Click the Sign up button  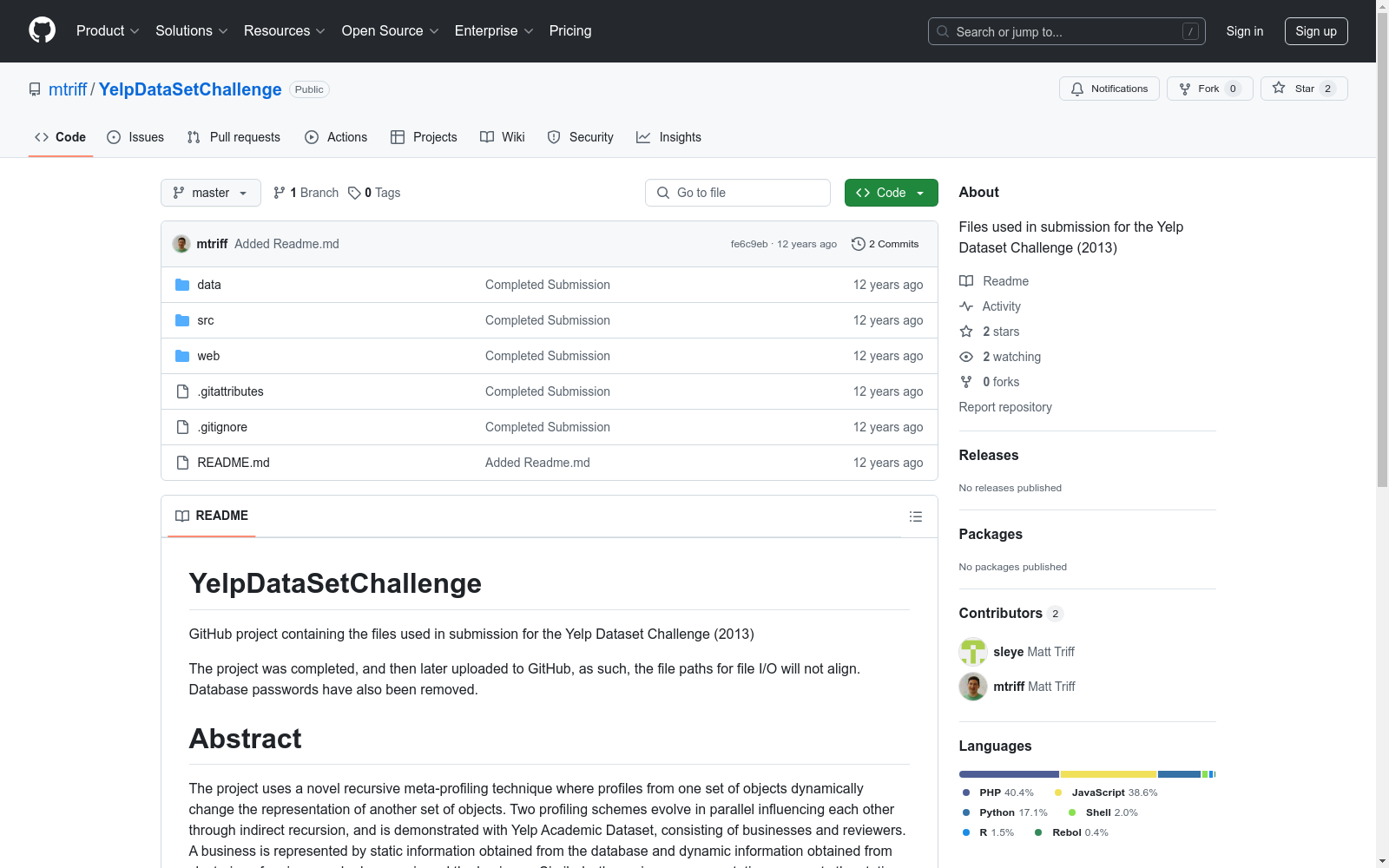click(1316, 31)
